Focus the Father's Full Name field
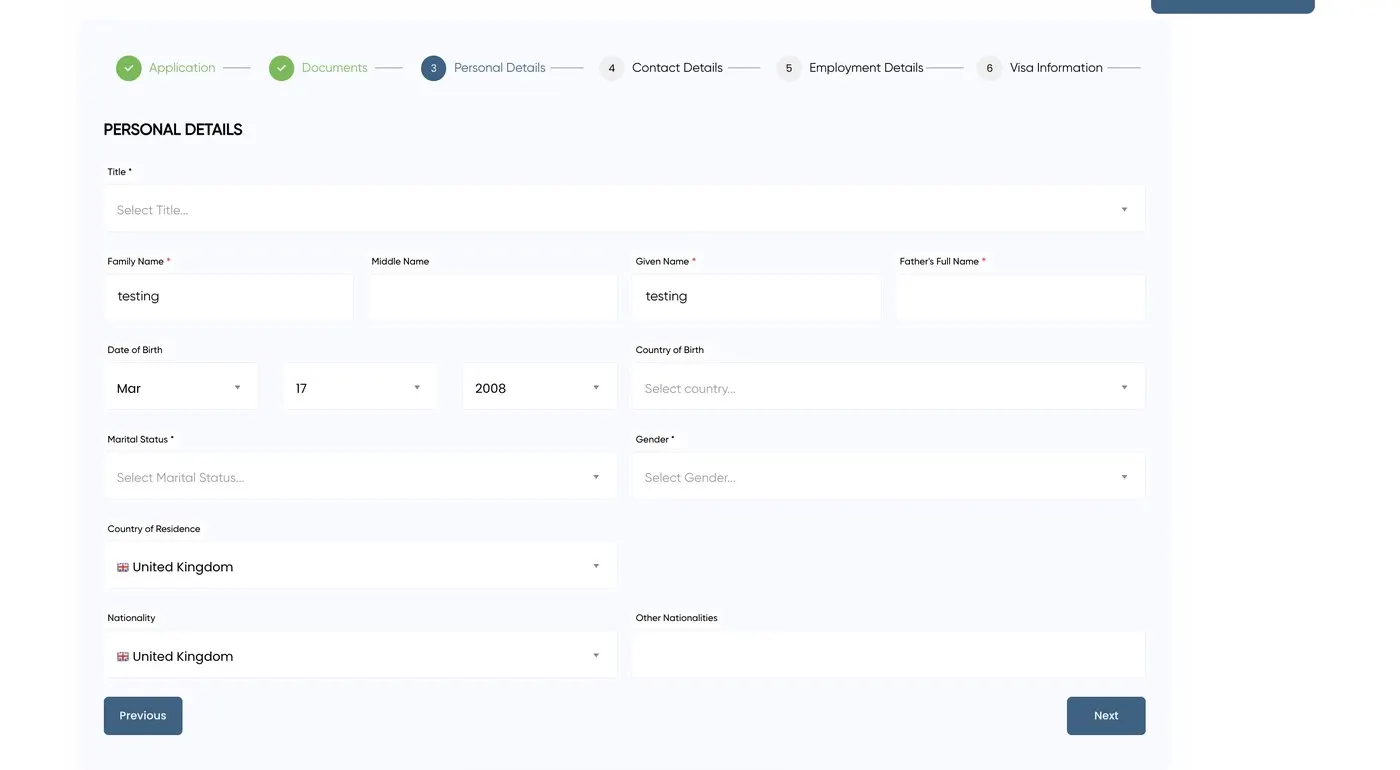 coord(1020,298)
